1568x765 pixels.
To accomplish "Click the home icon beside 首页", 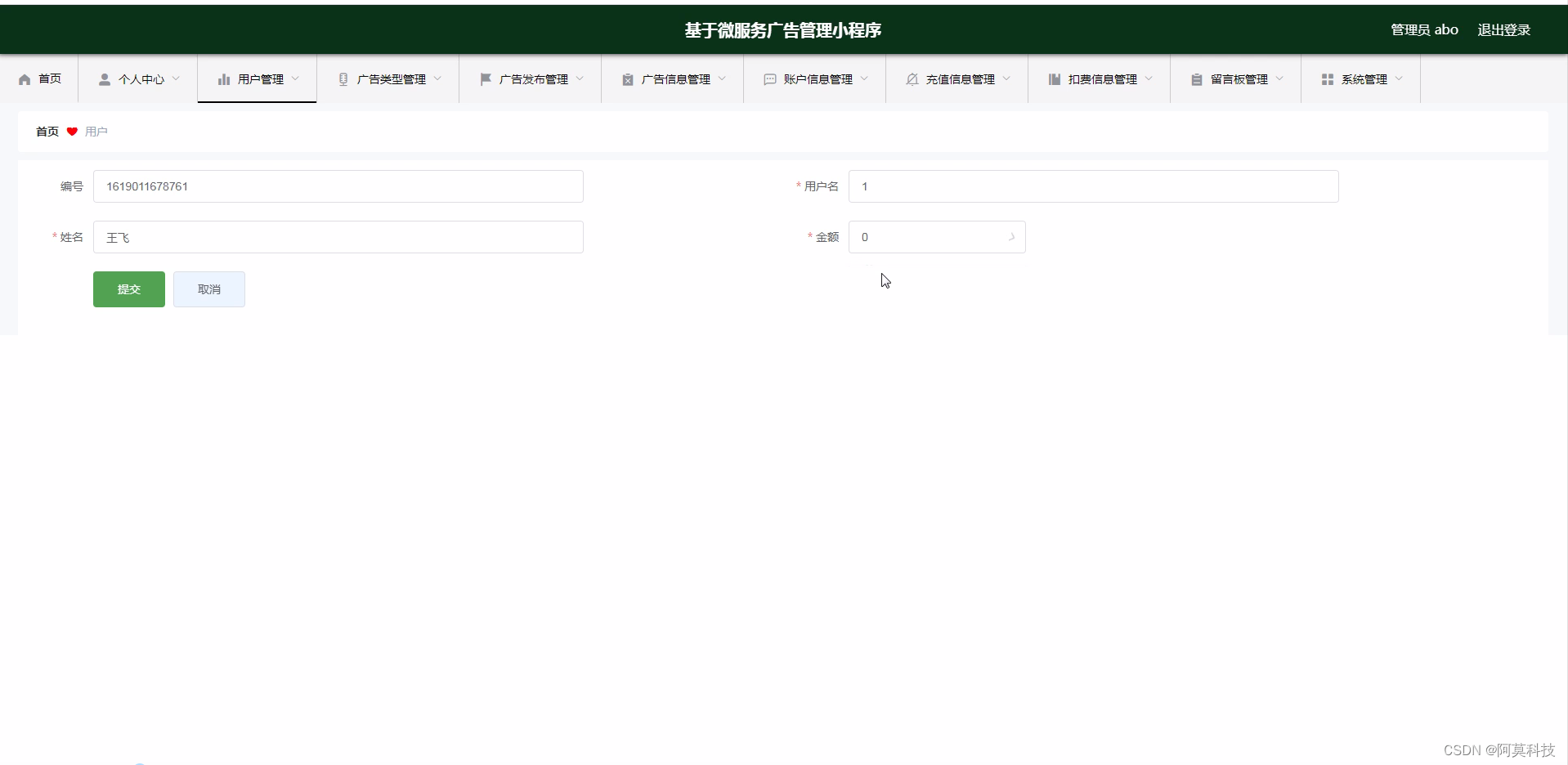I will tap(23, 79).
